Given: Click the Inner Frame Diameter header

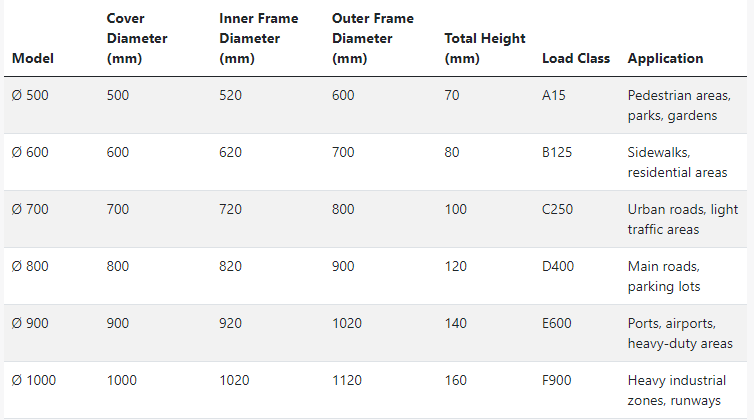Looking at the screenshot, I should click(259, 38).
